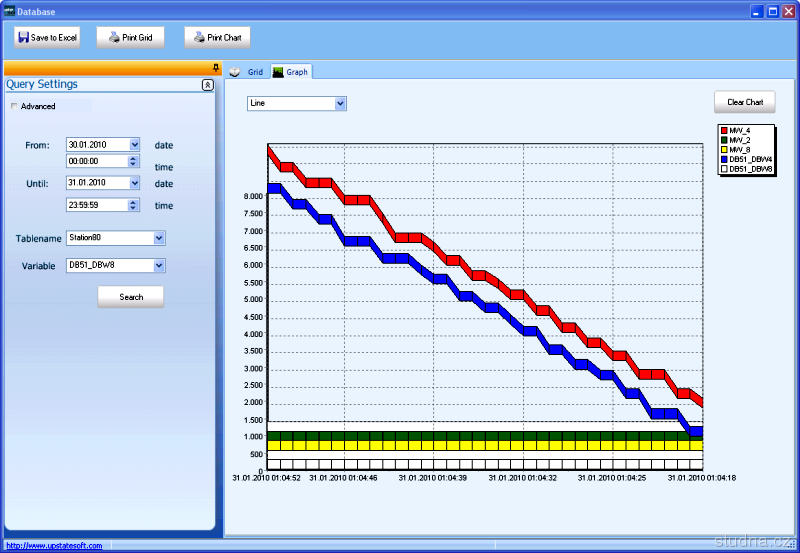Viewport: 800px width, 553px height.
Task: Collapse the Query Settings panel
Action: point(207,85)
